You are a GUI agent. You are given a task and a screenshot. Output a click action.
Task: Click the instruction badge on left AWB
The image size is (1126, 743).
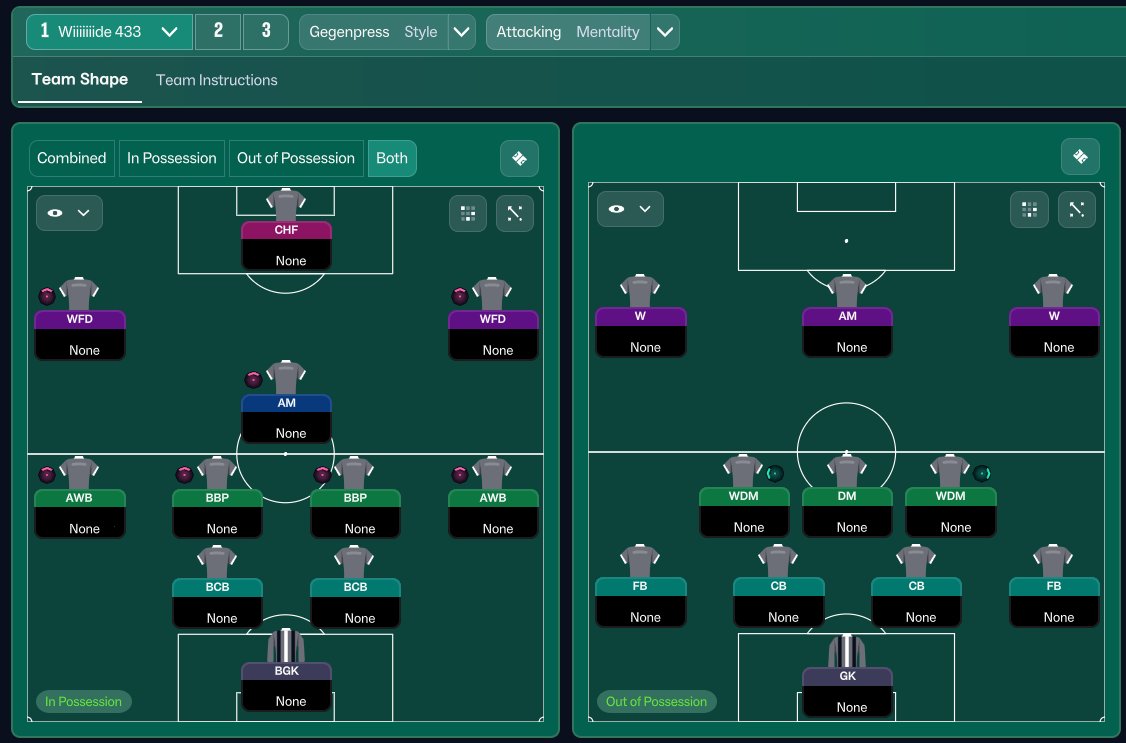[47, 474]
